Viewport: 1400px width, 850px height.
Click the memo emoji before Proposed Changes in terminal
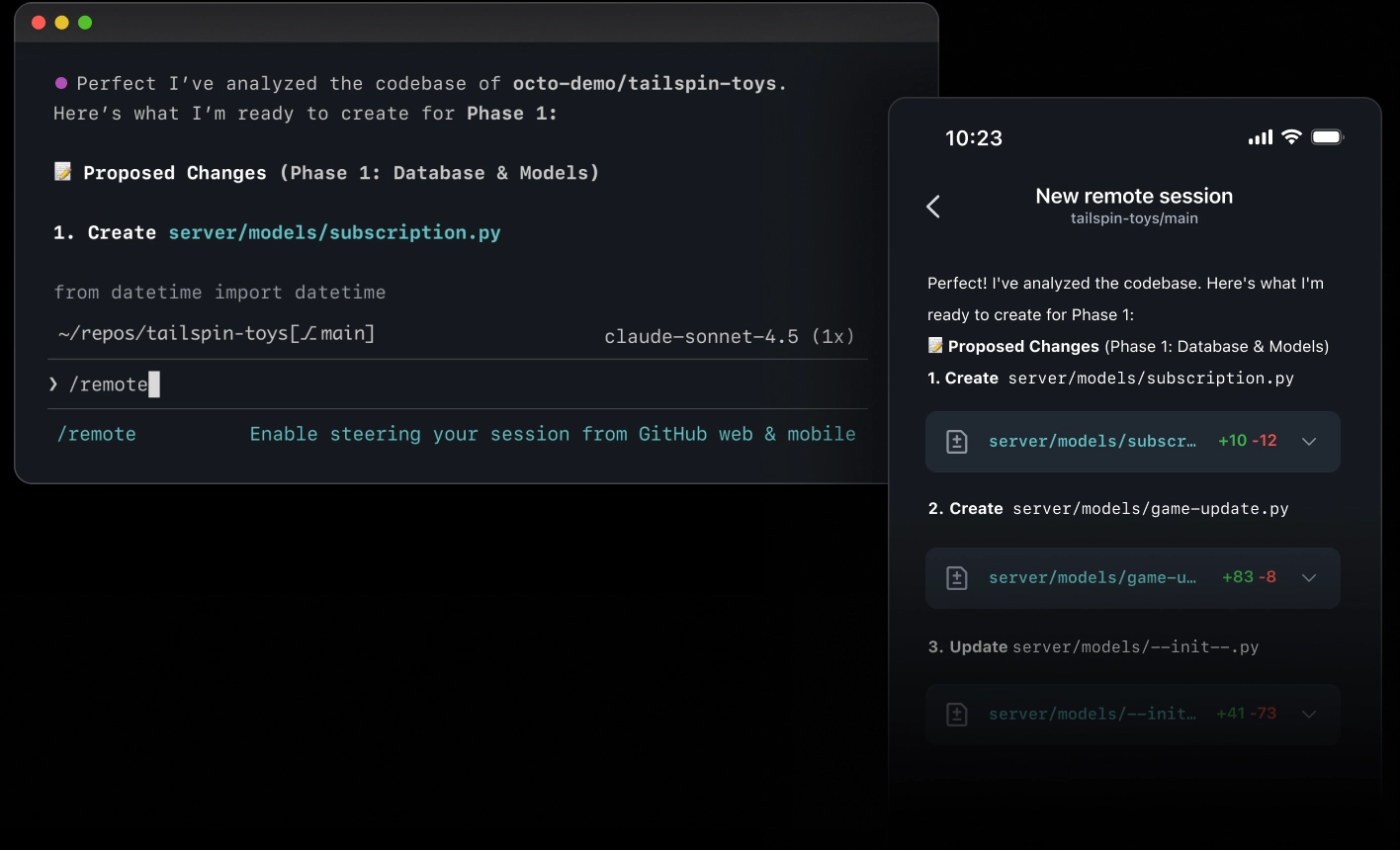(63, 172)
